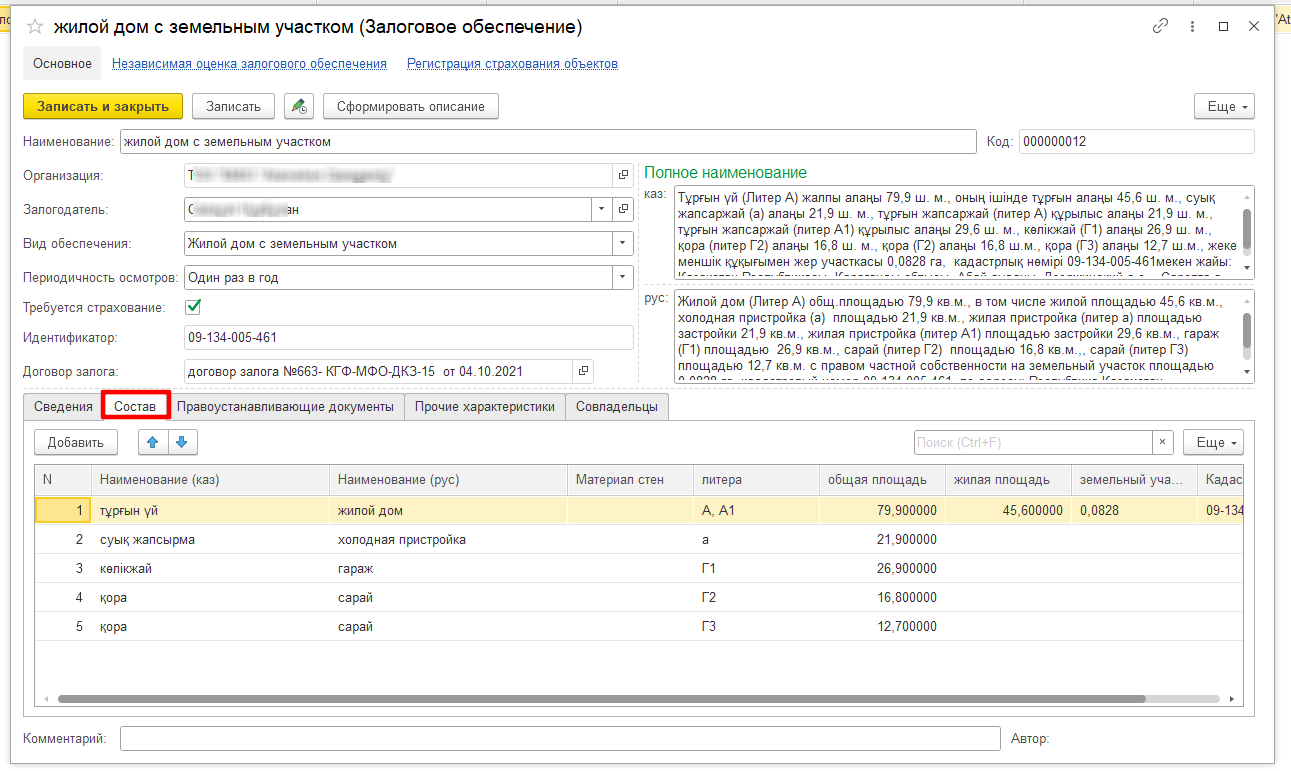Switch to Сведения tab
Image resolution: width=1291 pixels, height=771 pixels.
point(63,407)
